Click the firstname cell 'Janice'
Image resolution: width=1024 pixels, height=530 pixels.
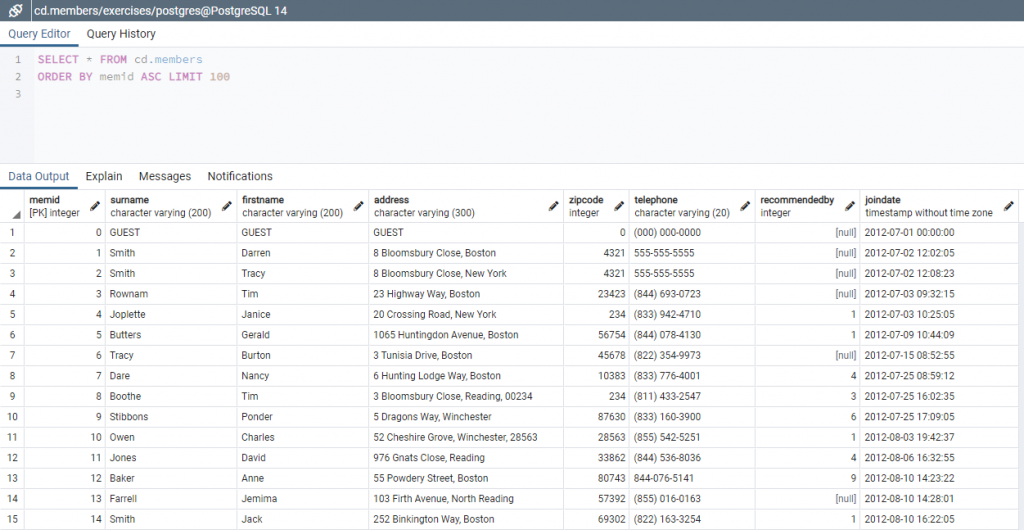point(303,315)
